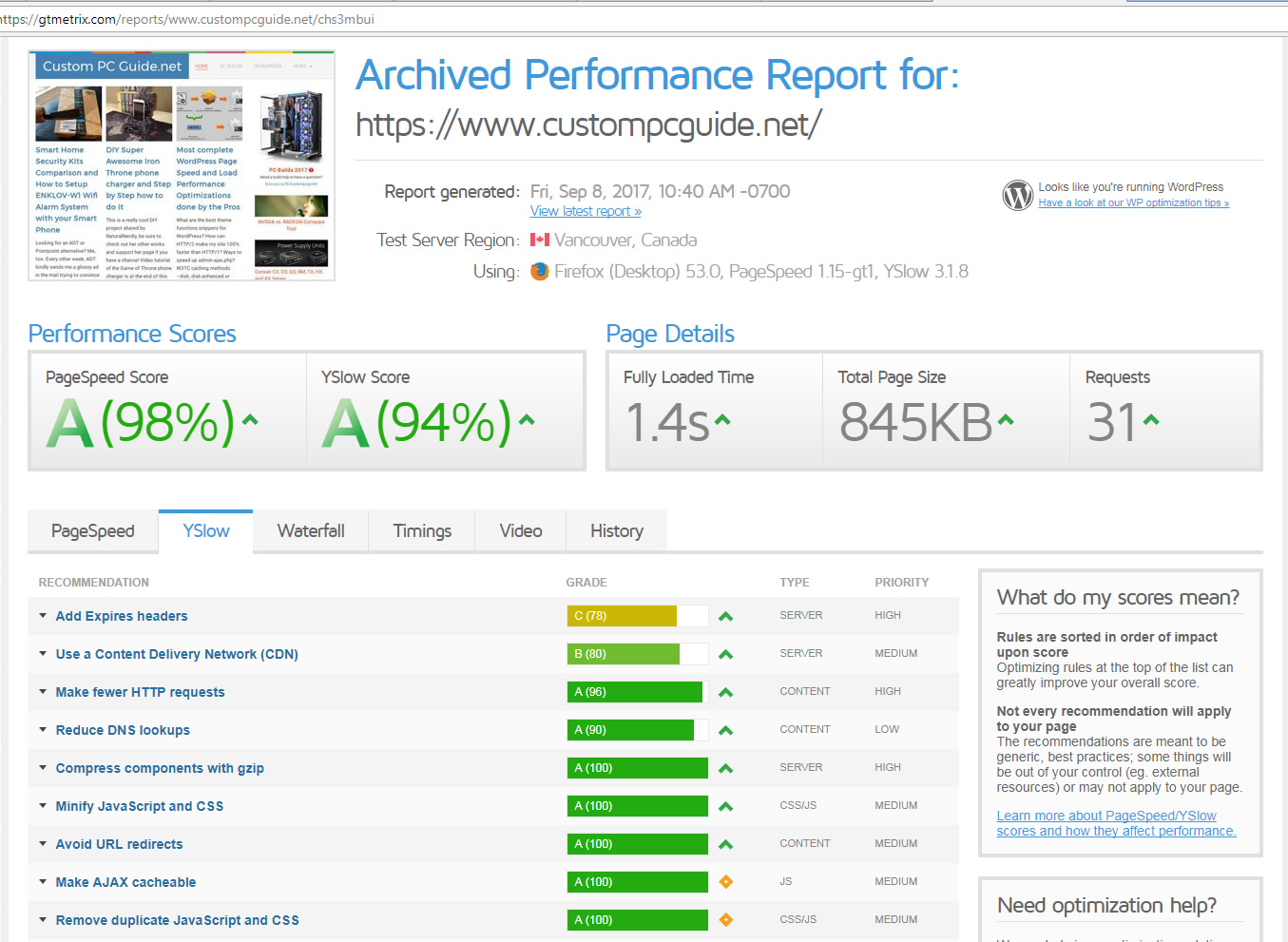The image size is (1288, 942).
Task: Open the WP optimization tips link
Action: [x=1133, y=202]
